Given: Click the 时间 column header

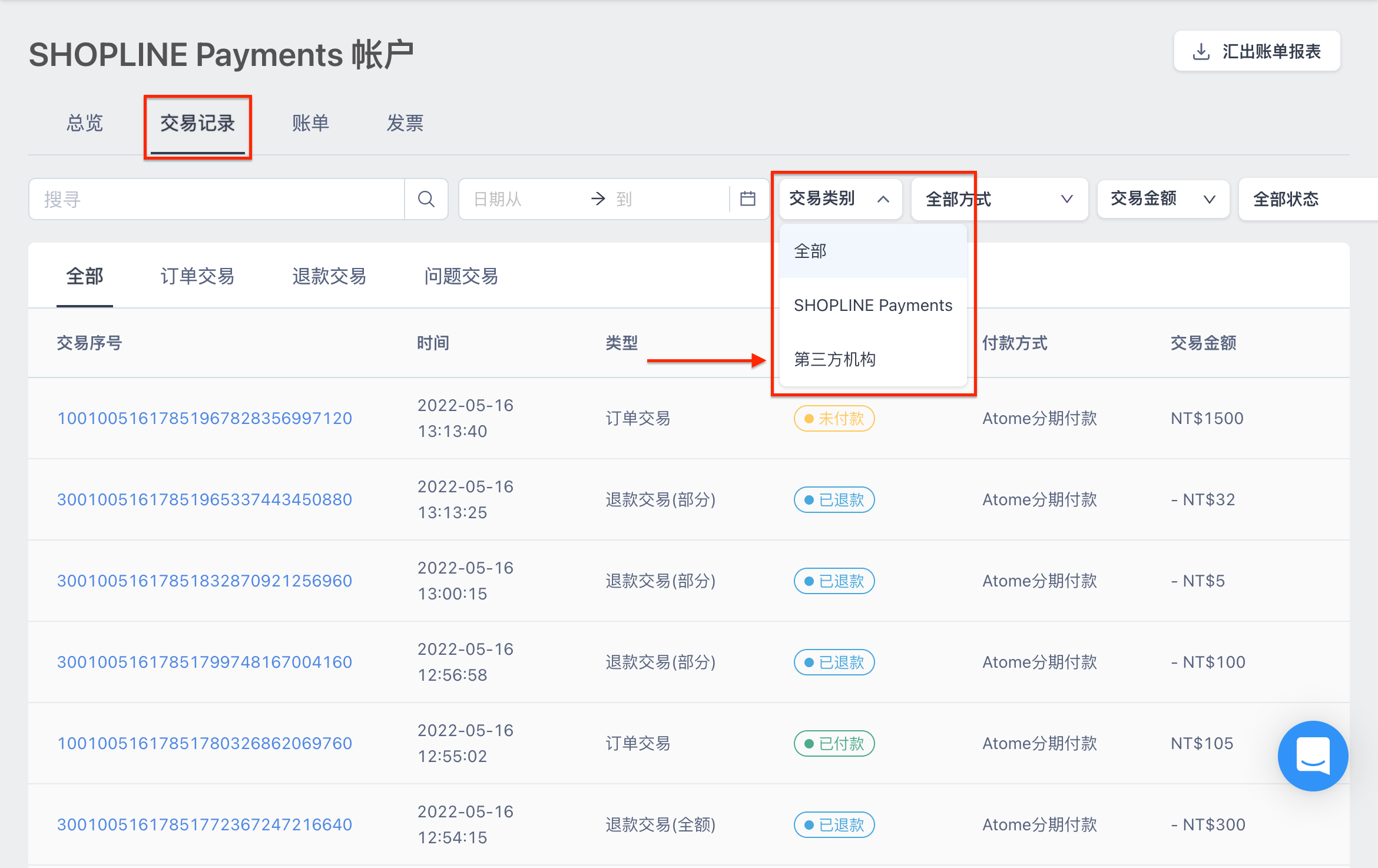Looking at the screenshot, I should (x=433, y=343).
